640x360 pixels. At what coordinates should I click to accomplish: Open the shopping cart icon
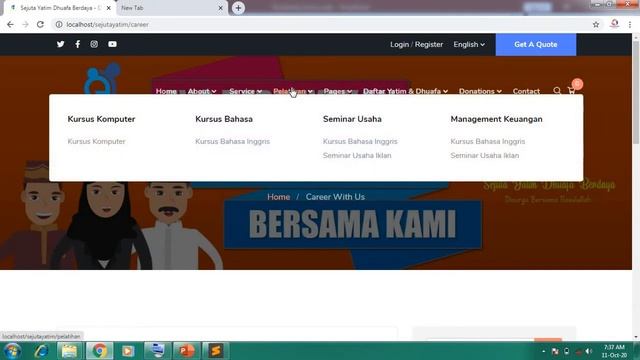pyautogui.click(x=571, y=91)
